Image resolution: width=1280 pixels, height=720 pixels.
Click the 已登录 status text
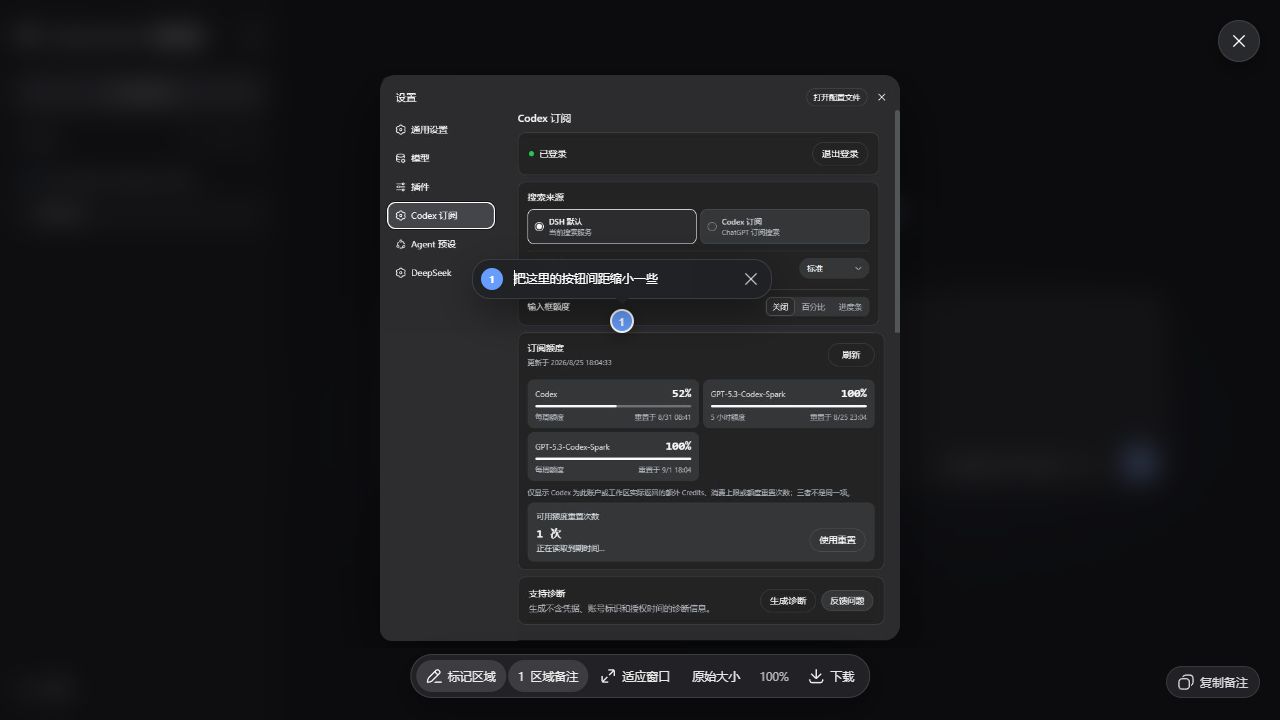[x=553, y=154]
